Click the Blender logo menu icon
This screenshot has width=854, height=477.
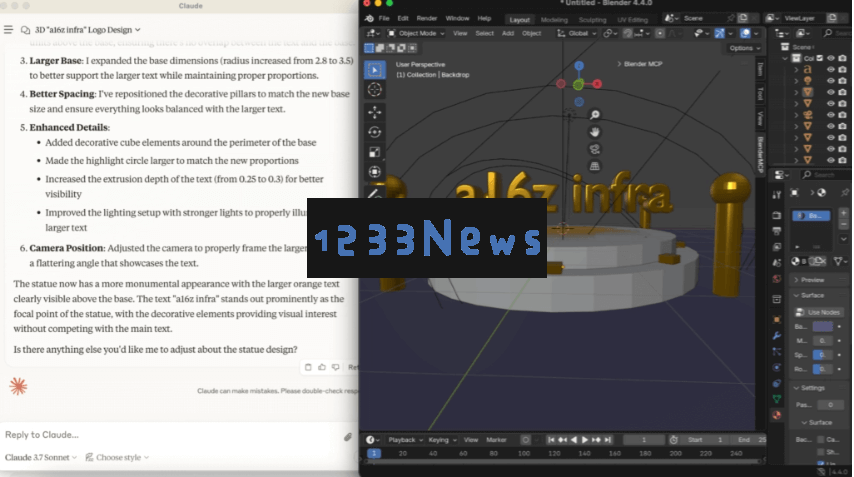pyautogui.click(x=369, y=18)
